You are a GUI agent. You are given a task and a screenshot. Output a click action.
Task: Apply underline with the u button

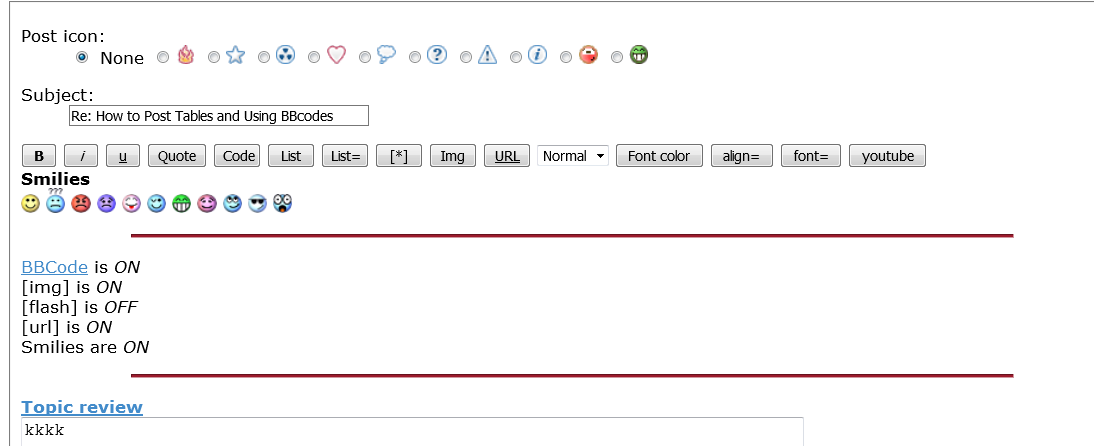(123, 156)
